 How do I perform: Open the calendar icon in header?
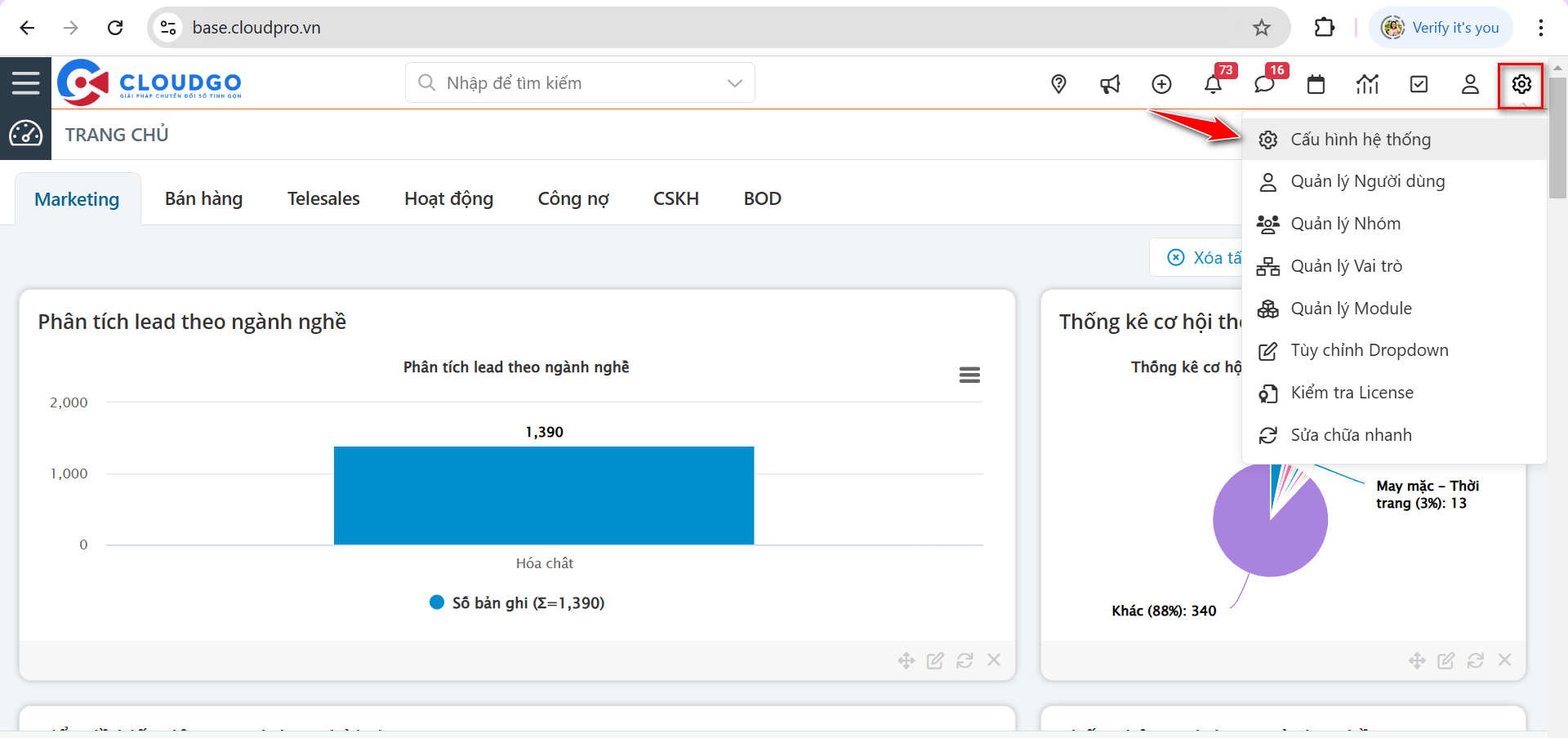tap(1316, 84)
